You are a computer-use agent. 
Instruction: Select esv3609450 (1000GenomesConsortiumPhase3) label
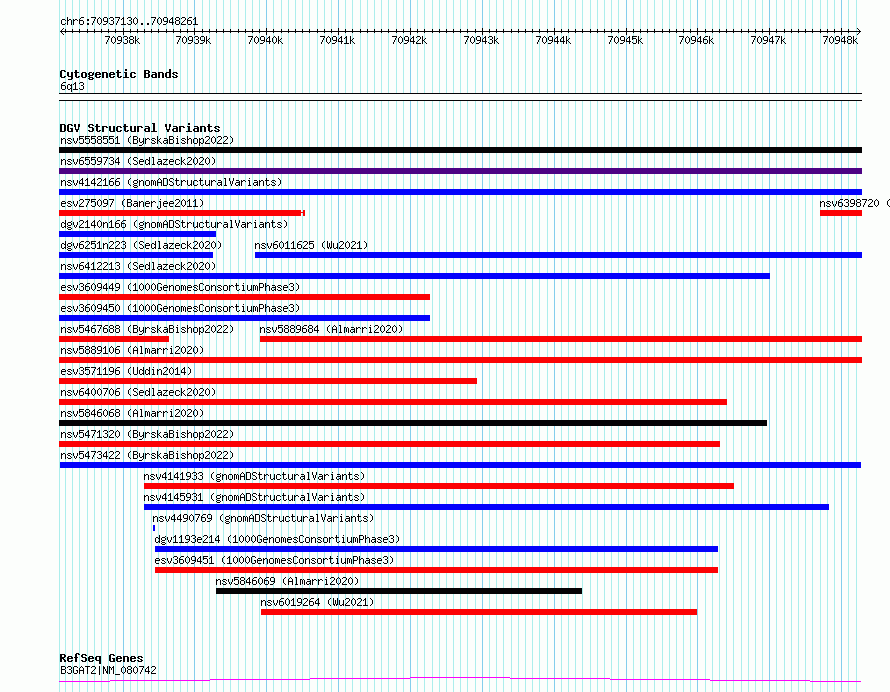point(180,308)
